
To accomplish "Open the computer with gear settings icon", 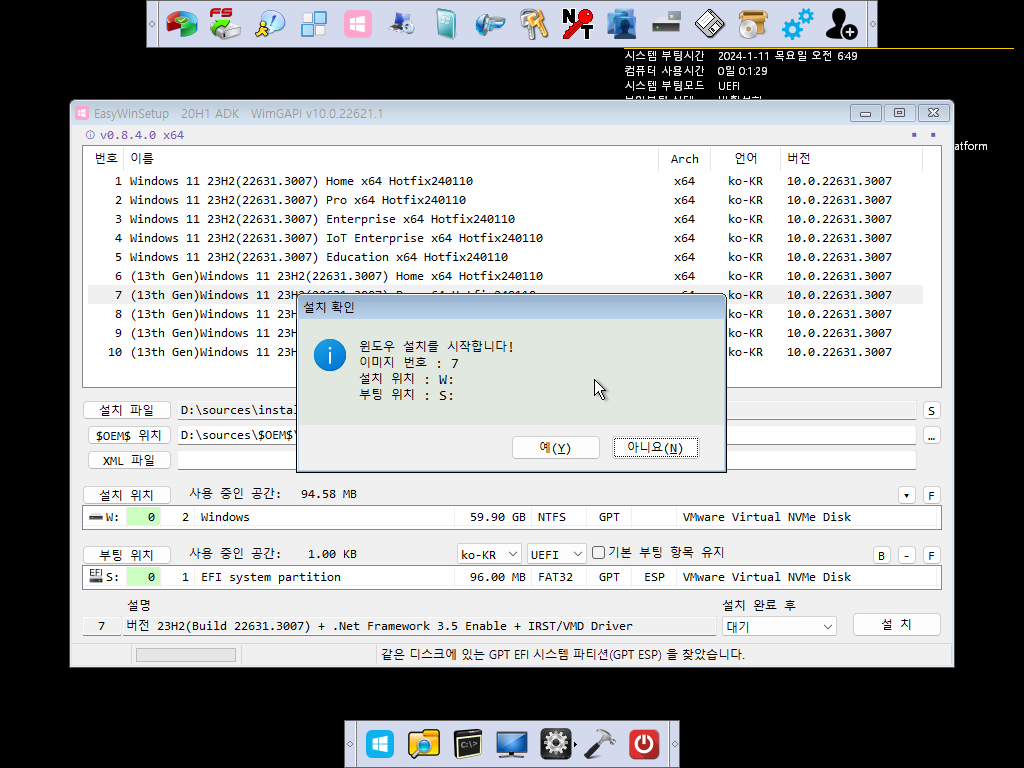I will [x=402, y=24].
